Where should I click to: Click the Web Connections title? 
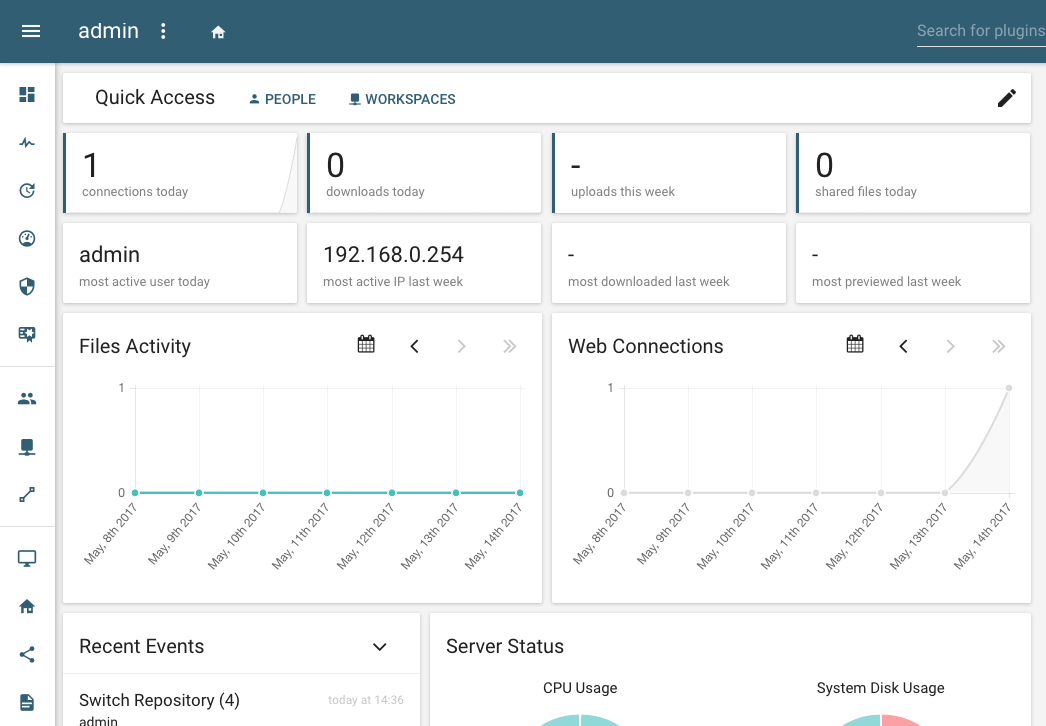click(646, 346)
